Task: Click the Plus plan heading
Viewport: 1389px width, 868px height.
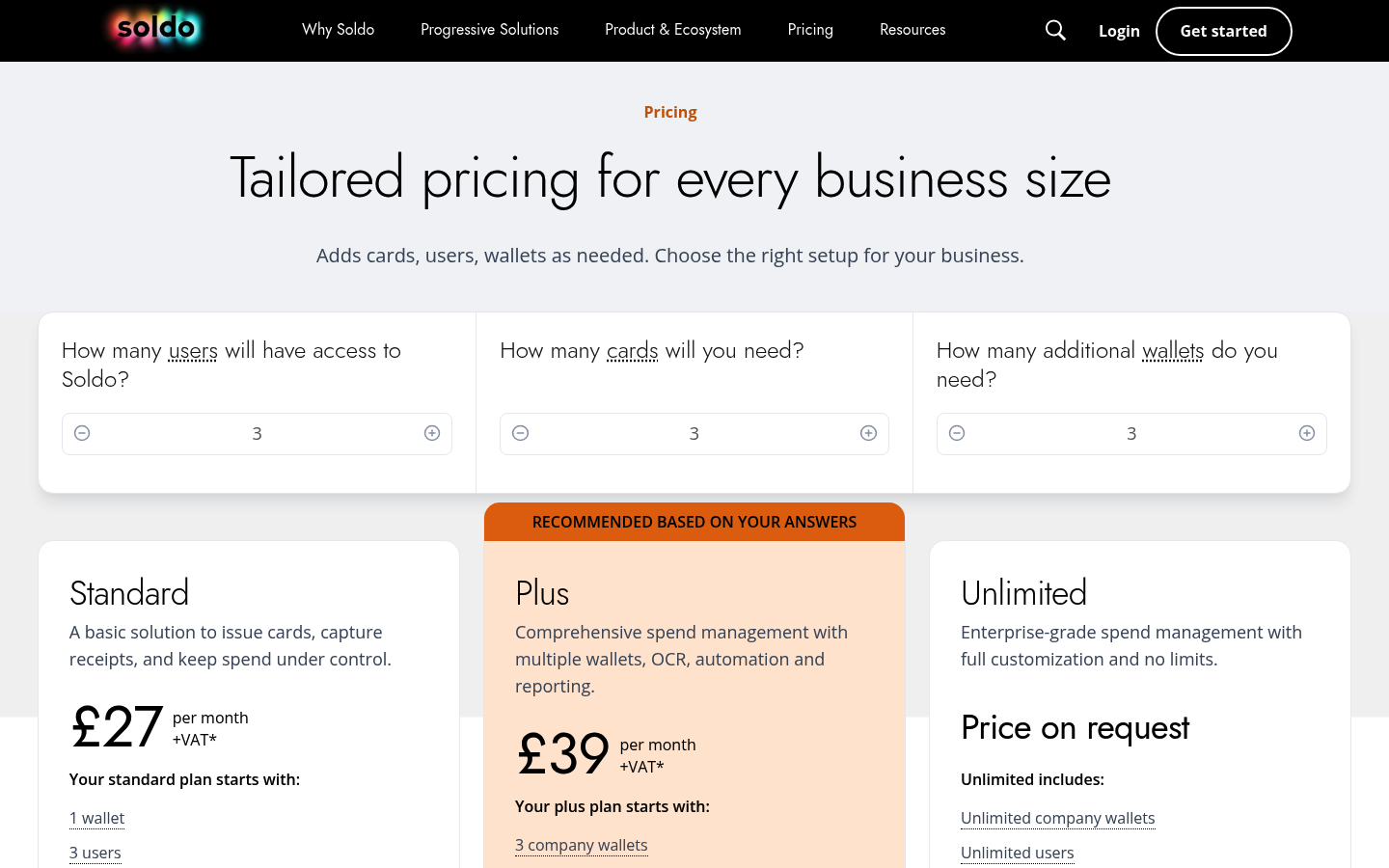Action: coord(542,593)
